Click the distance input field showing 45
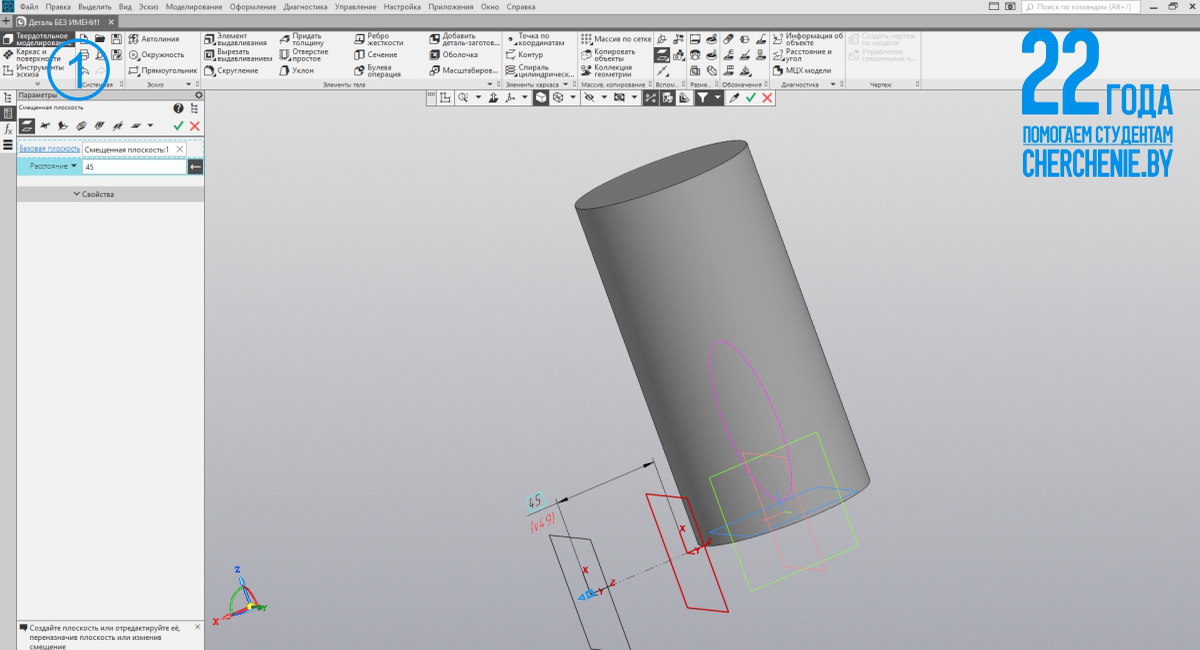The height and width of the screenshot is (650, 1200). (134, 167)
